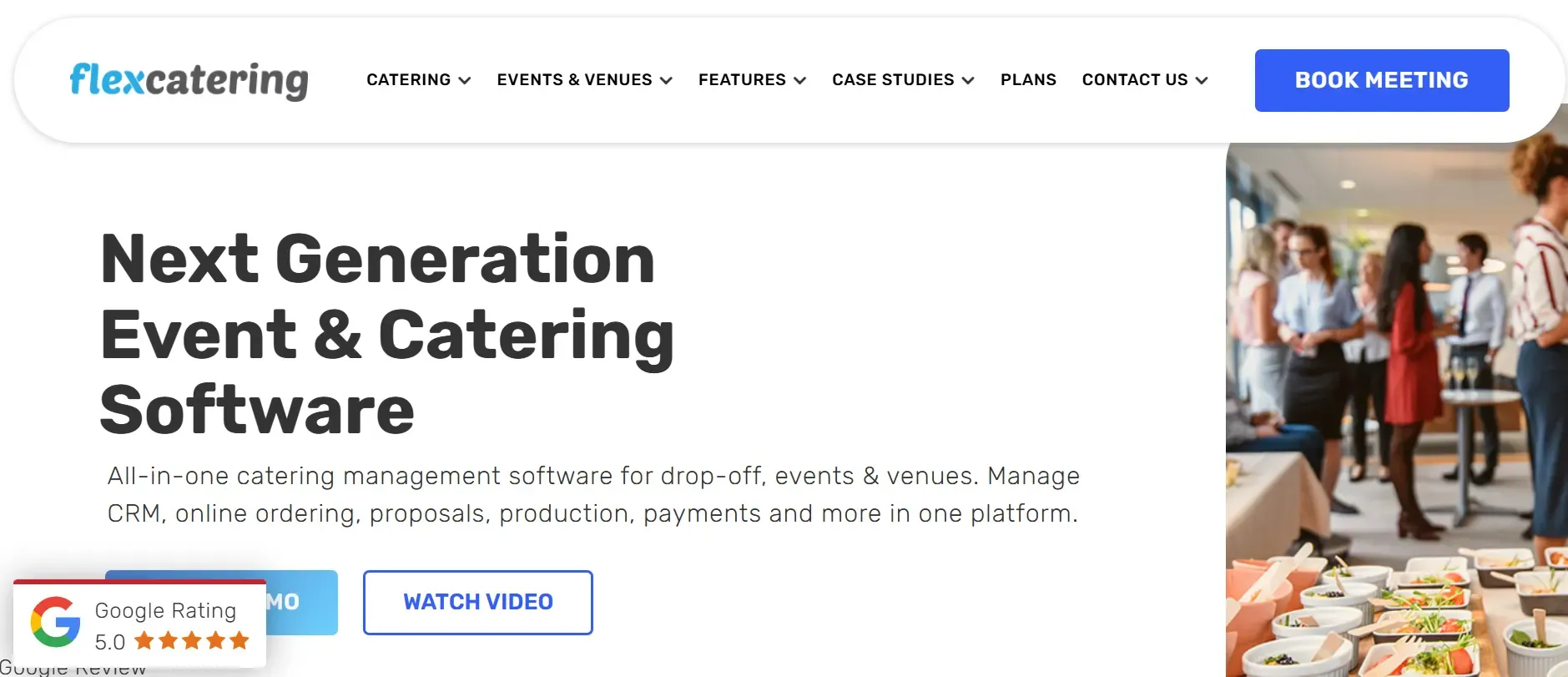
Task: Expand the Contact Us chevron
Action: [1202, 81]
